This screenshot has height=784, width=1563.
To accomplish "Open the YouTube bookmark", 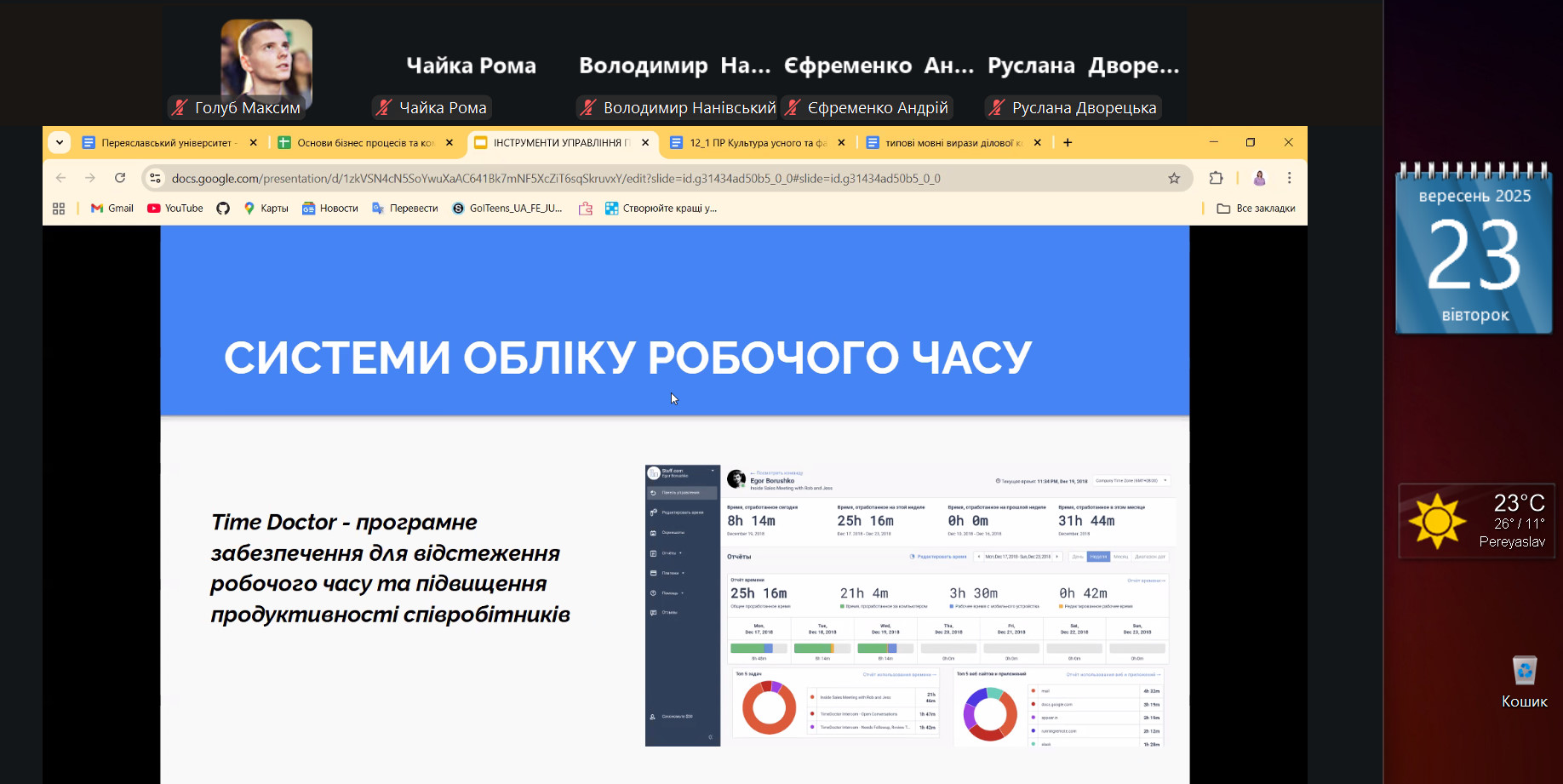I will tap(175, 209).
